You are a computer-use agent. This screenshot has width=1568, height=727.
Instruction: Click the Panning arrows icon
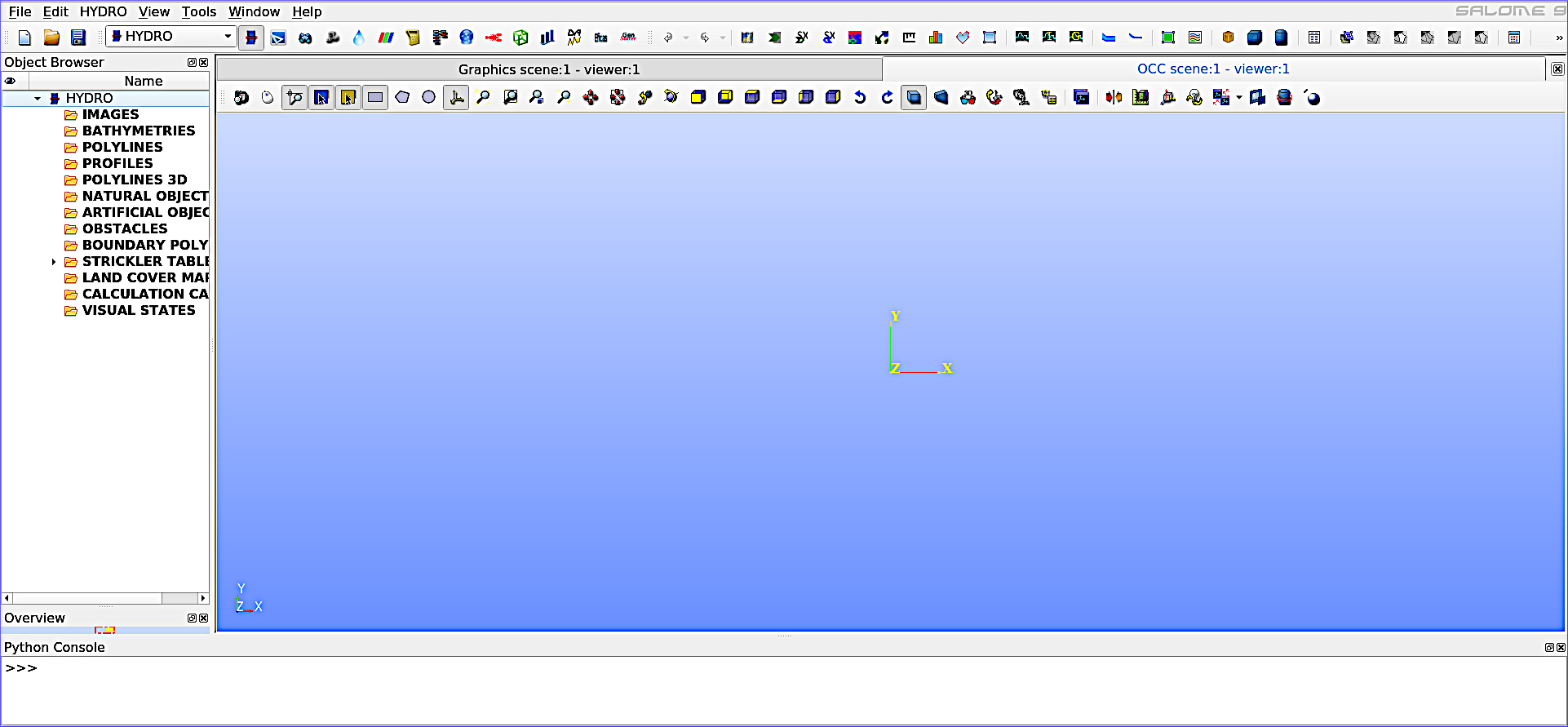591,98
